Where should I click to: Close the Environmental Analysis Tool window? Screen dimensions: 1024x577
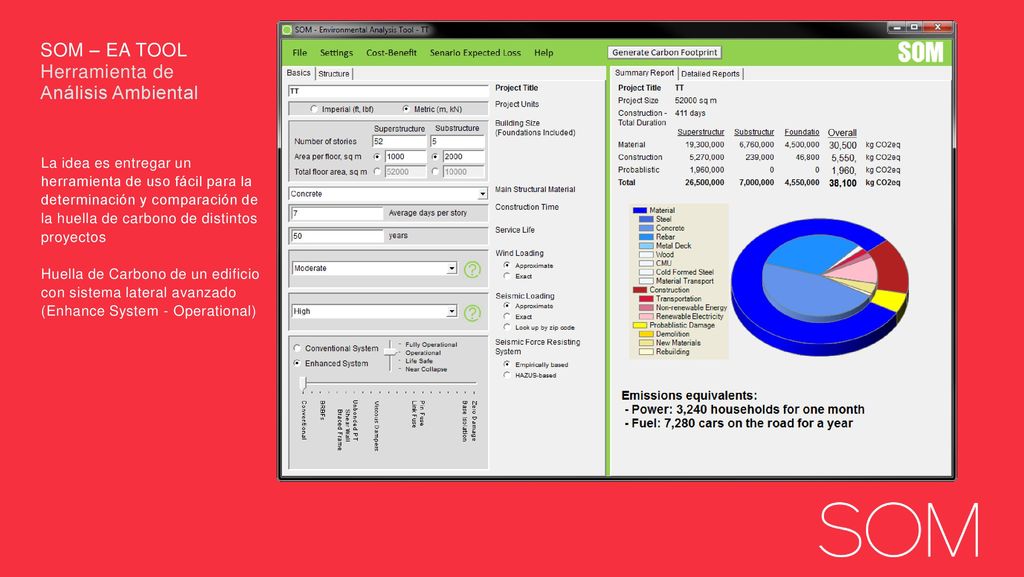938,27
